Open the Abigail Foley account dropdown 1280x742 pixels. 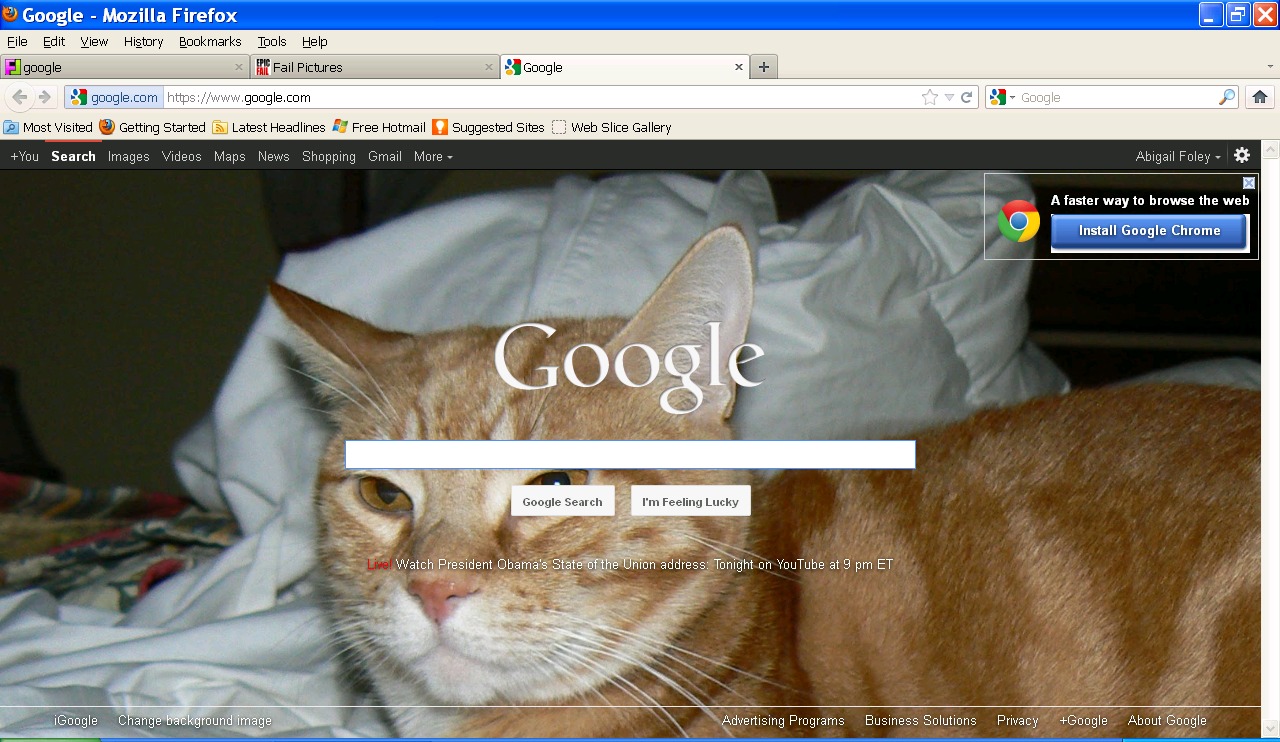pos(1178,156)
